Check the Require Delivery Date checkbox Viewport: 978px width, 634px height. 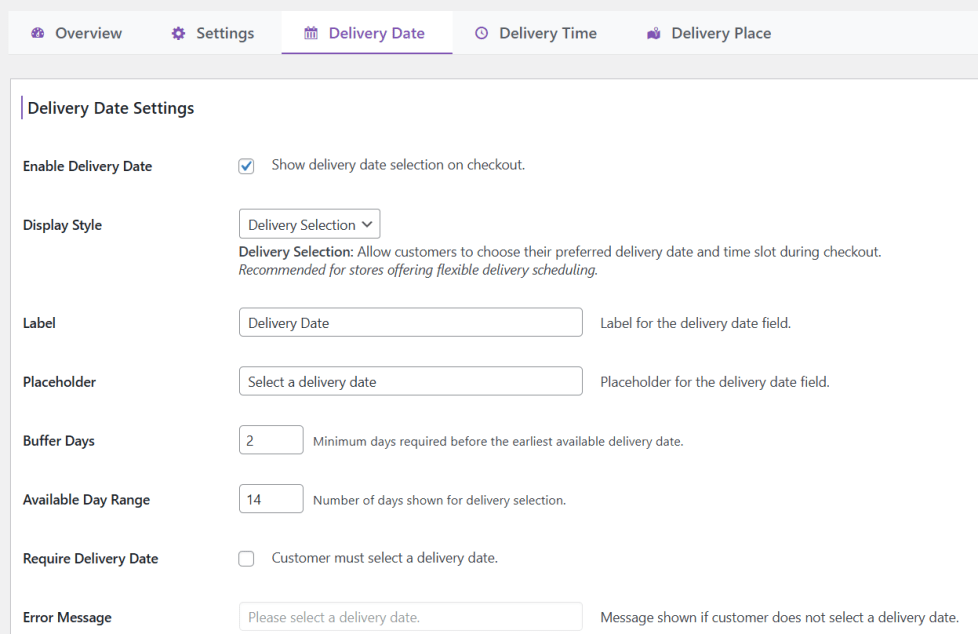click(247, 559)
